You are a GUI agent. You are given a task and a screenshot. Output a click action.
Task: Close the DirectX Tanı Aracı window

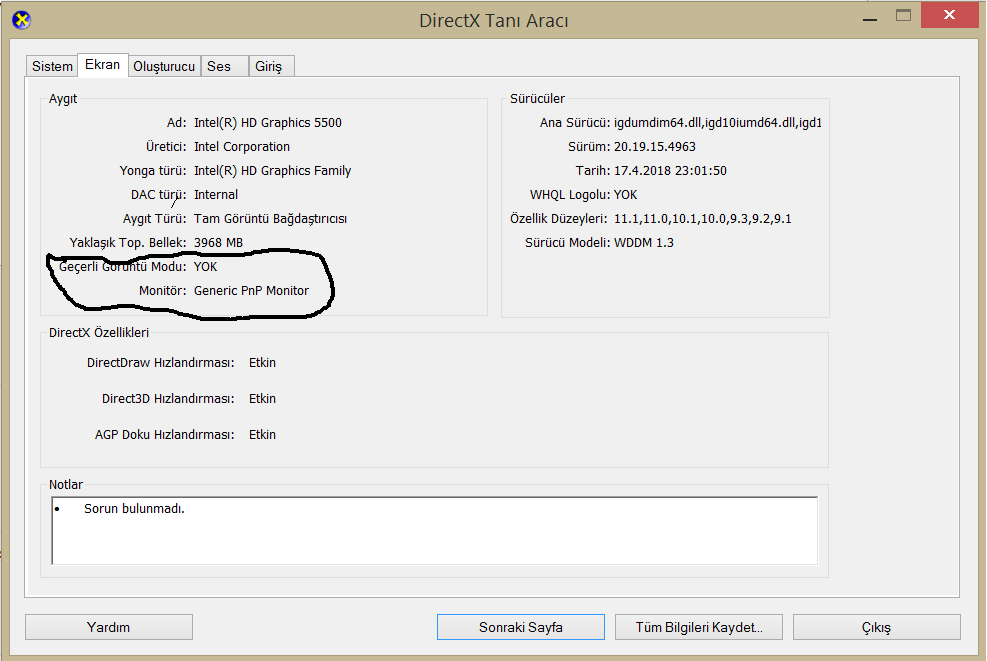(x=949, y=15)
